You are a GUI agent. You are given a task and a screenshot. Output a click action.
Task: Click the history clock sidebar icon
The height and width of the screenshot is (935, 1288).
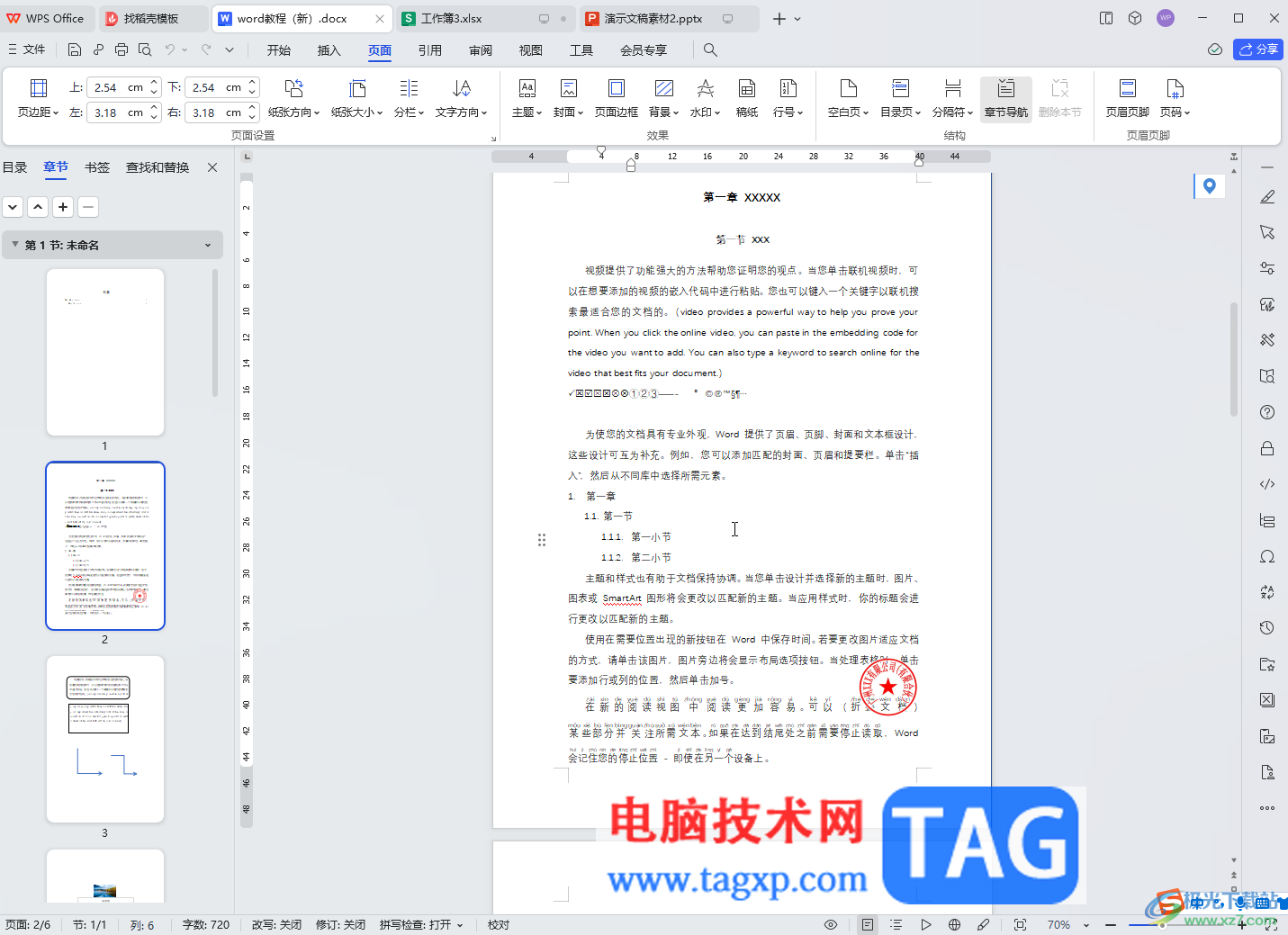[x=1267, y=628]
